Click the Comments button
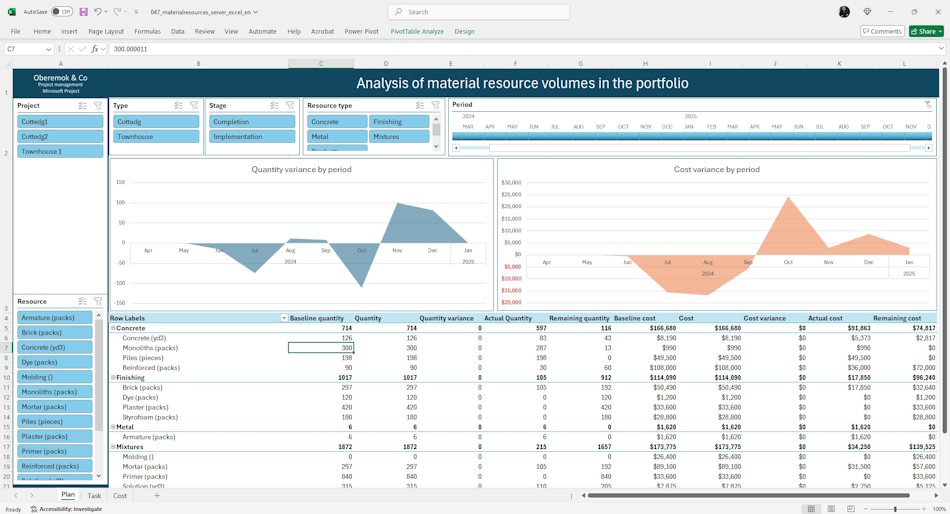 pos(882,31)
